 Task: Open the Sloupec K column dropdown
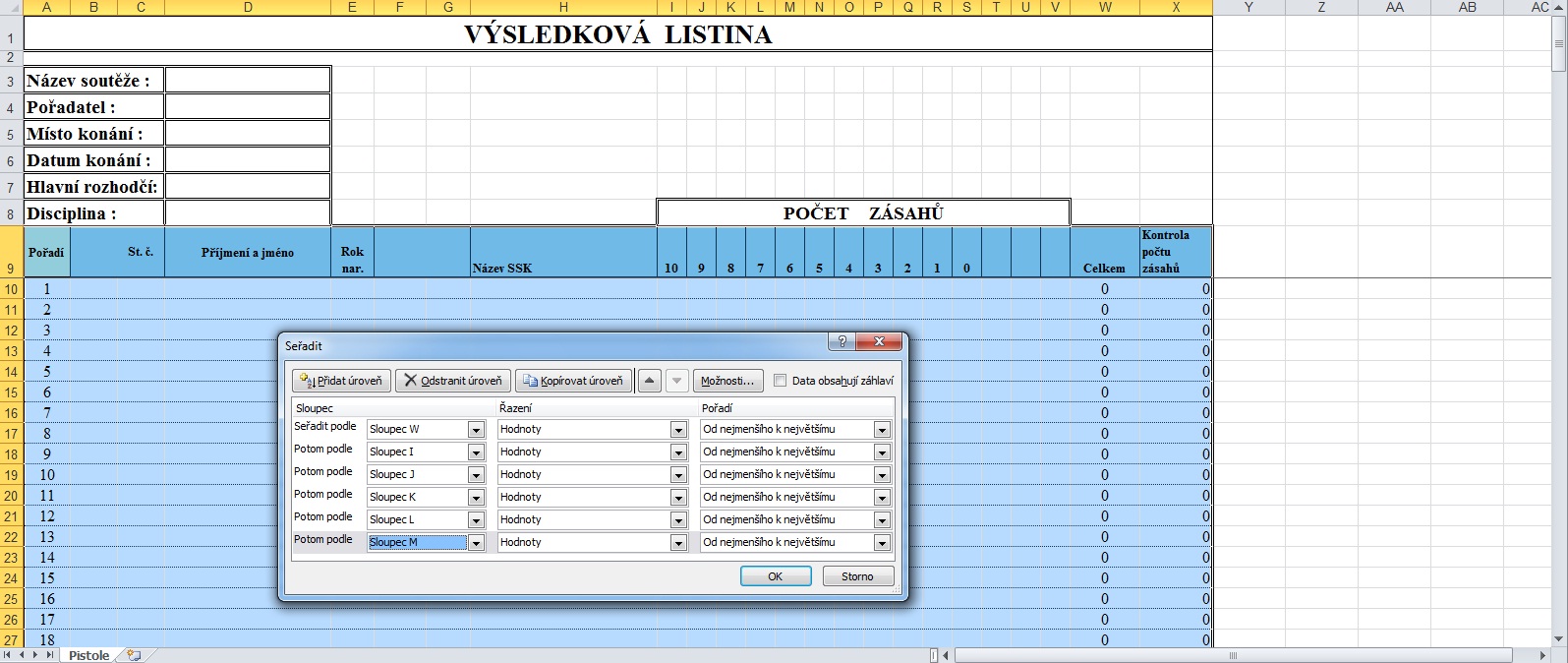[x=476, y=498]
